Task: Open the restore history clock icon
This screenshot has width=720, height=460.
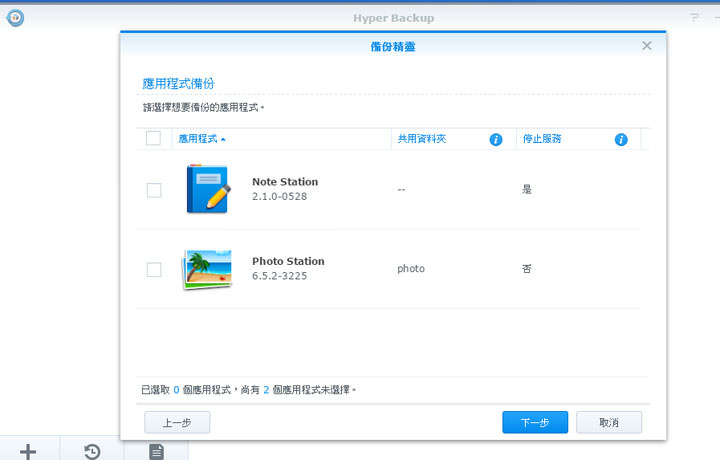Action: 92,452
